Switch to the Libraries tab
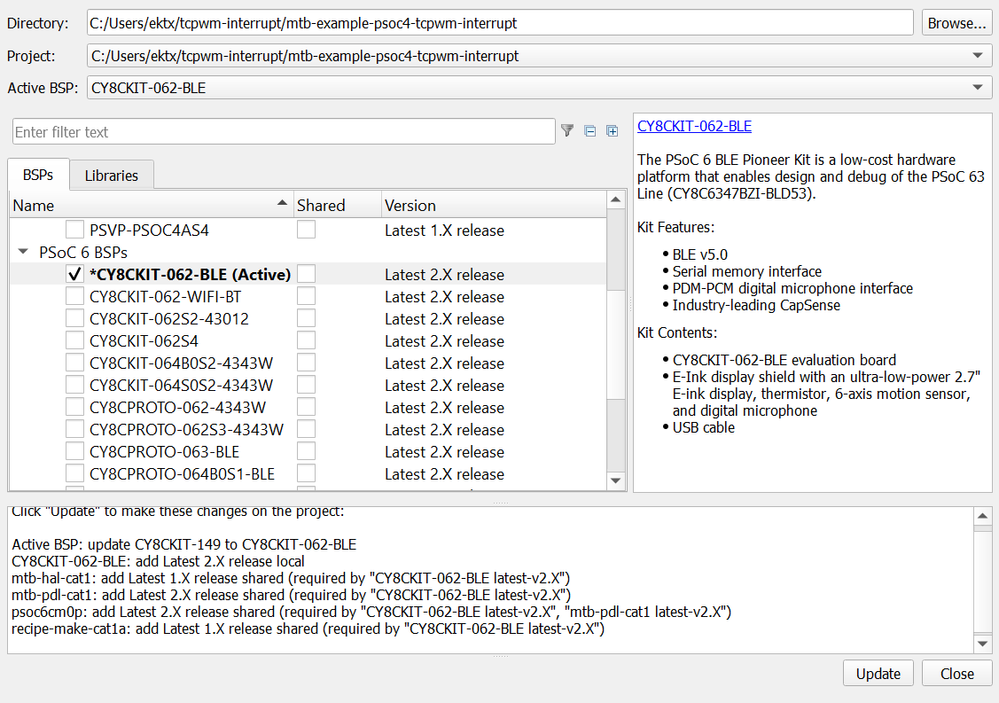Viewport: 999px width, 703px height. 111,175
